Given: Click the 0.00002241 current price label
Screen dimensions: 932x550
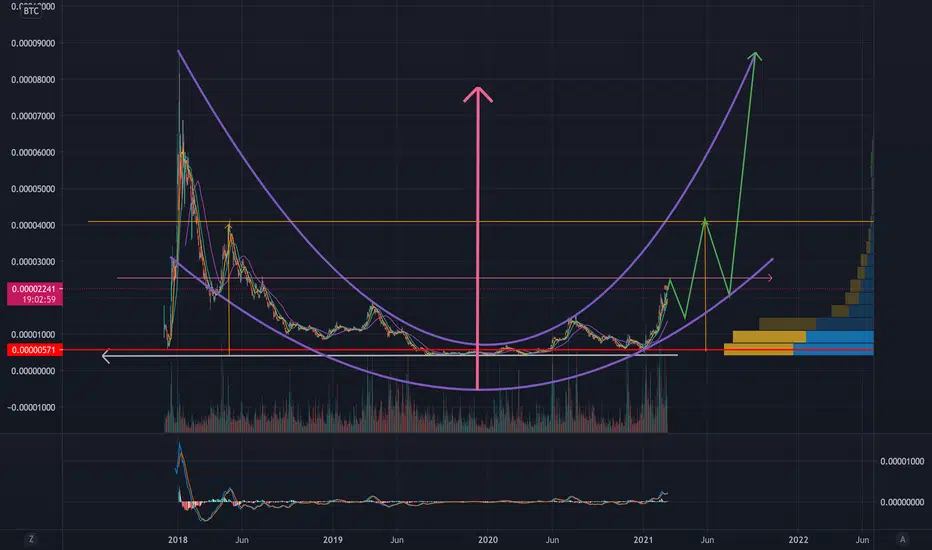Looking at the screenshot, I should tap(33, 289).
